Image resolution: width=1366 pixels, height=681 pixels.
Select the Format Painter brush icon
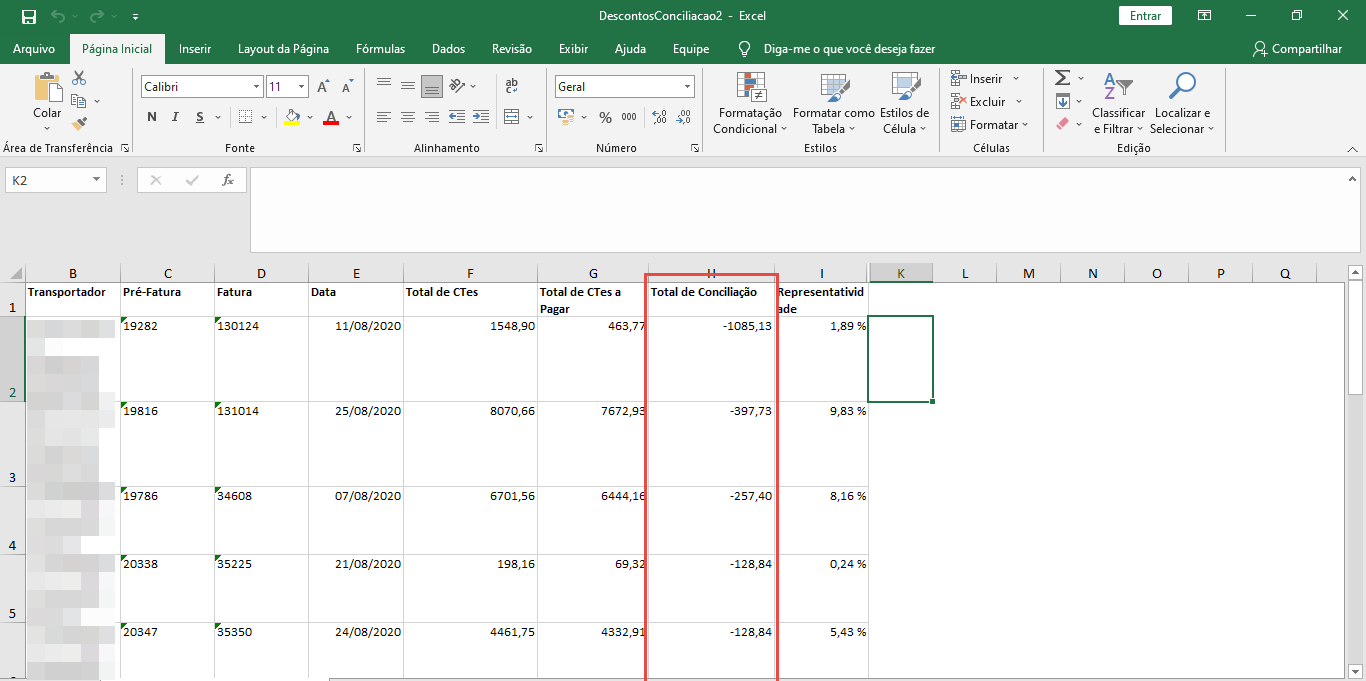pos(79,123)
